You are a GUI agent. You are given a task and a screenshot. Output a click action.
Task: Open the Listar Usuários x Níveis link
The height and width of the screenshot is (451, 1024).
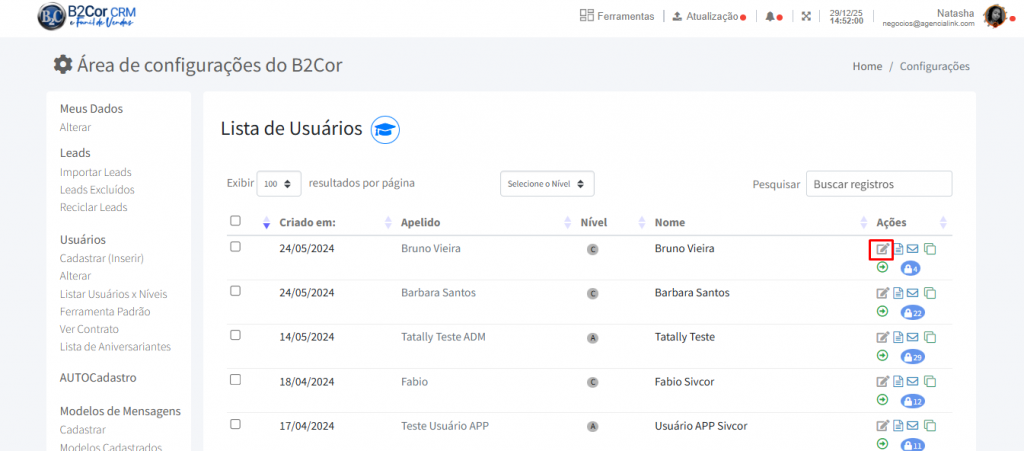[113, 293]
